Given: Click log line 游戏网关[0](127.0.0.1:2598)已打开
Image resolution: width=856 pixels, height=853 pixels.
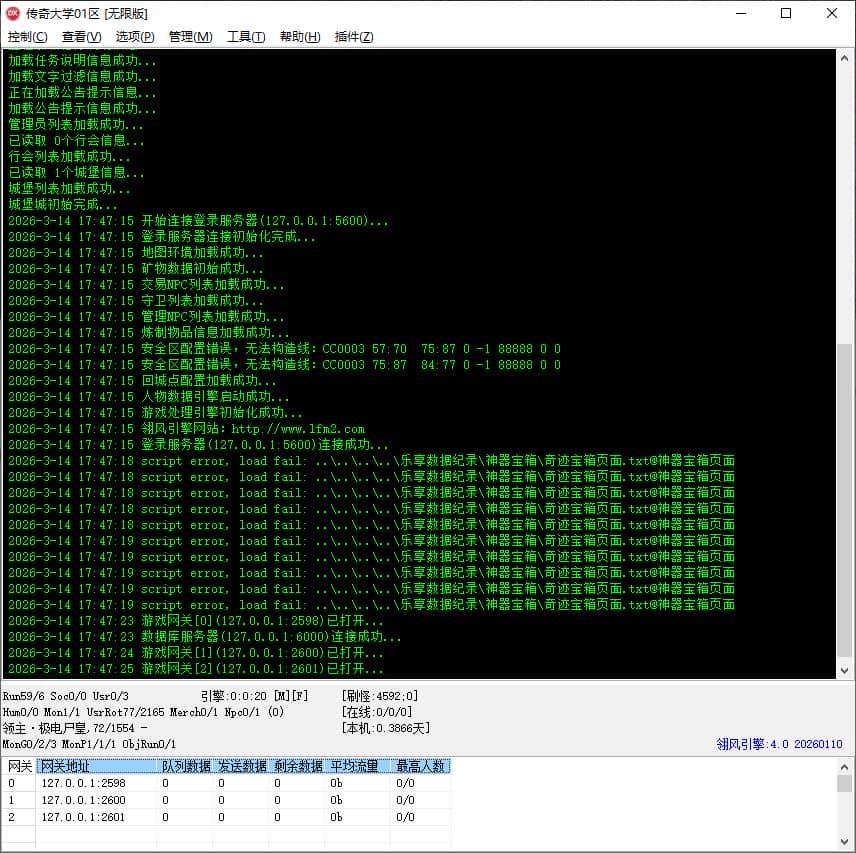Looking at the screenshot, I should click(195, 621).
